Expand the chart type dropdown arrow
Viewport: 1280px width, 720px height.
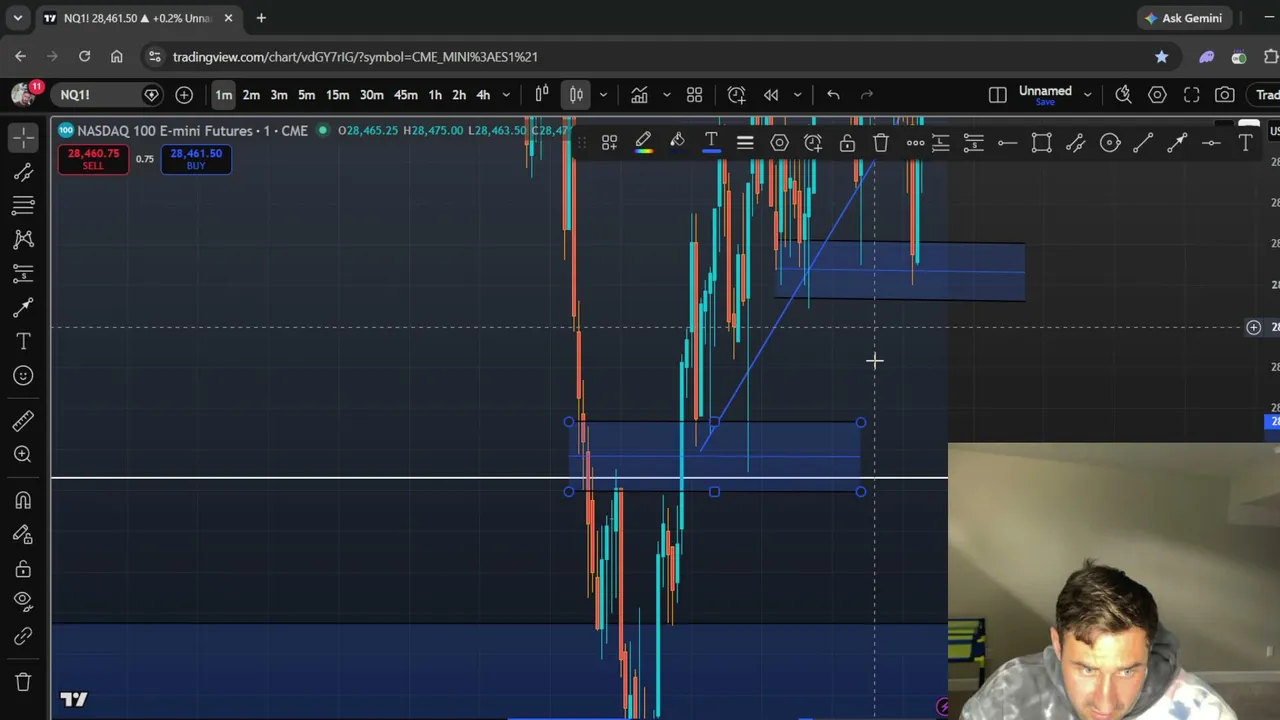[x=603, y=95]
